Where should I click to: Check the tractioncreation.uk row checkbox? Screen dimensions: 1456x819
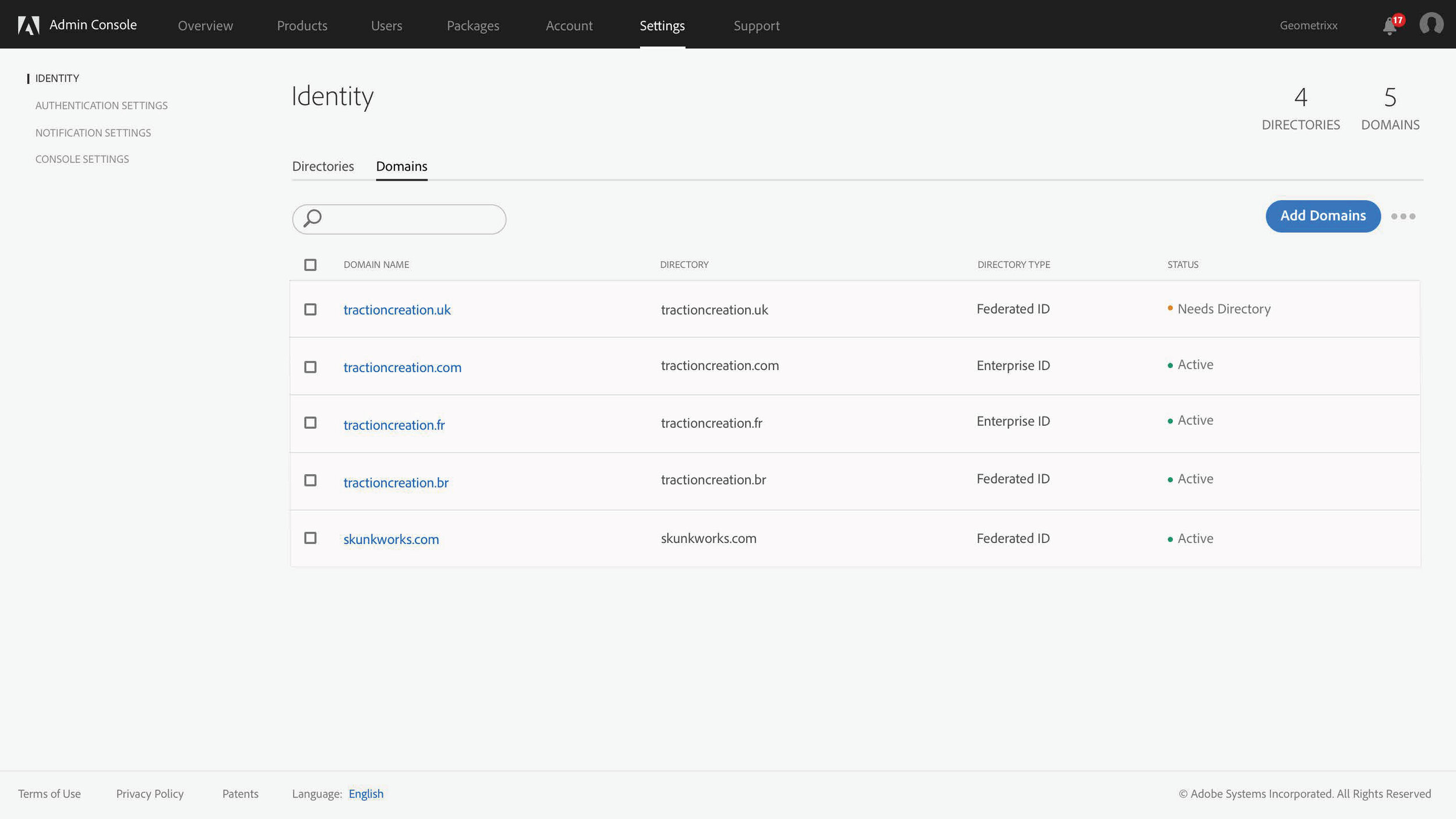(x=310, y=309)
